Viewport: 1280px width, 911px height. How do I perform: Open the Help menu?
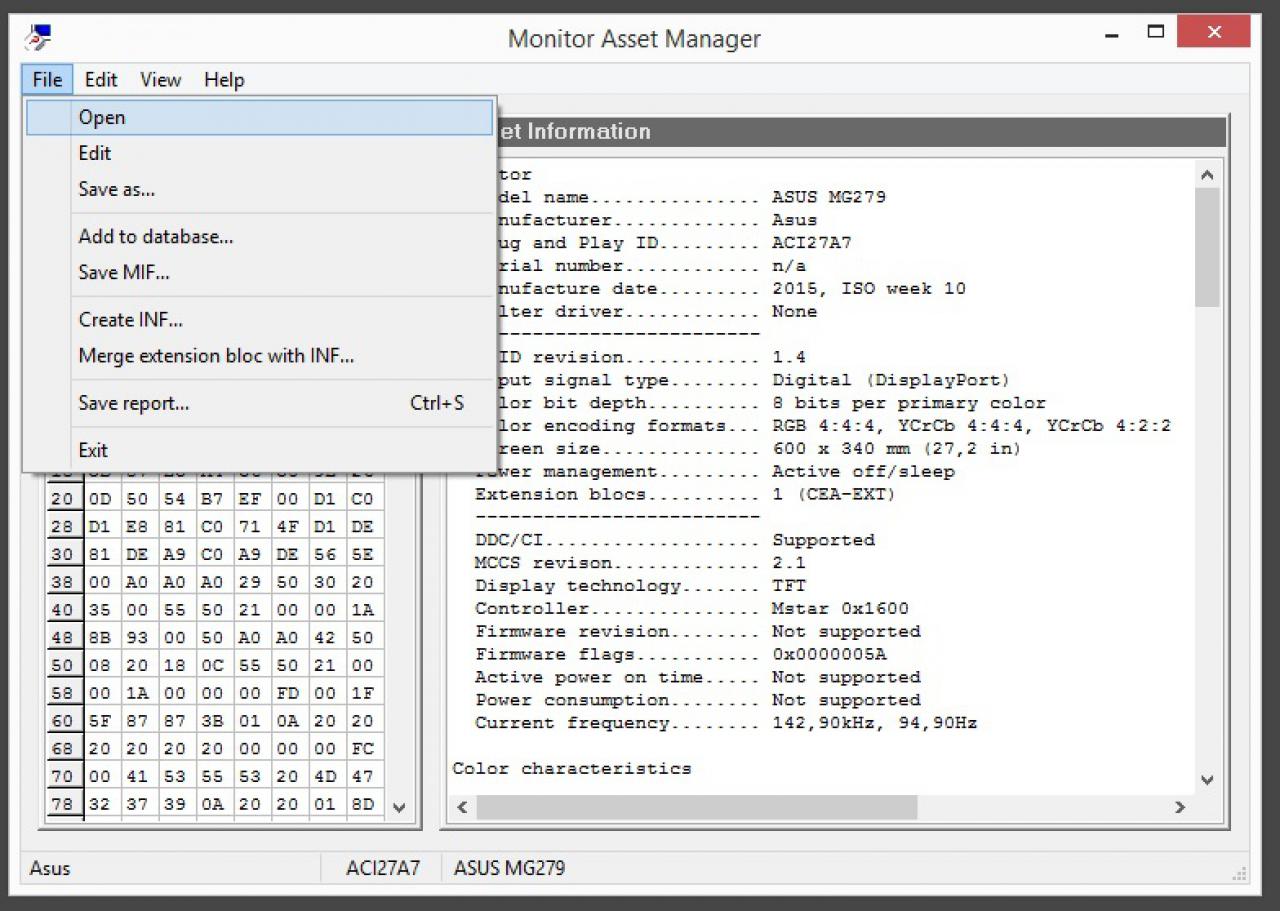[224, 80]
